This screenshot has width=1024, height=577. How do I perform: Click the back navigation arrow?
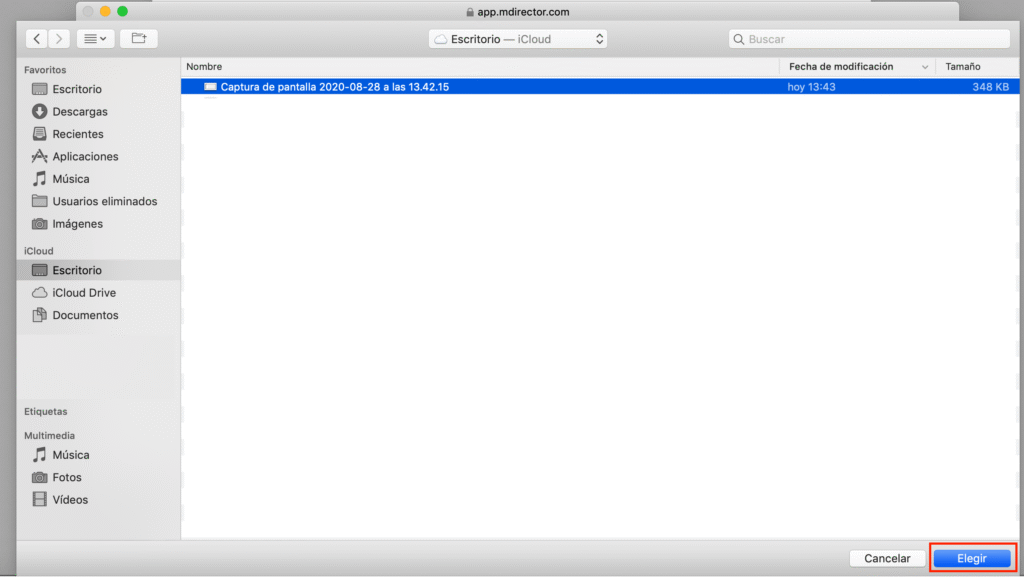pos(37,39)
